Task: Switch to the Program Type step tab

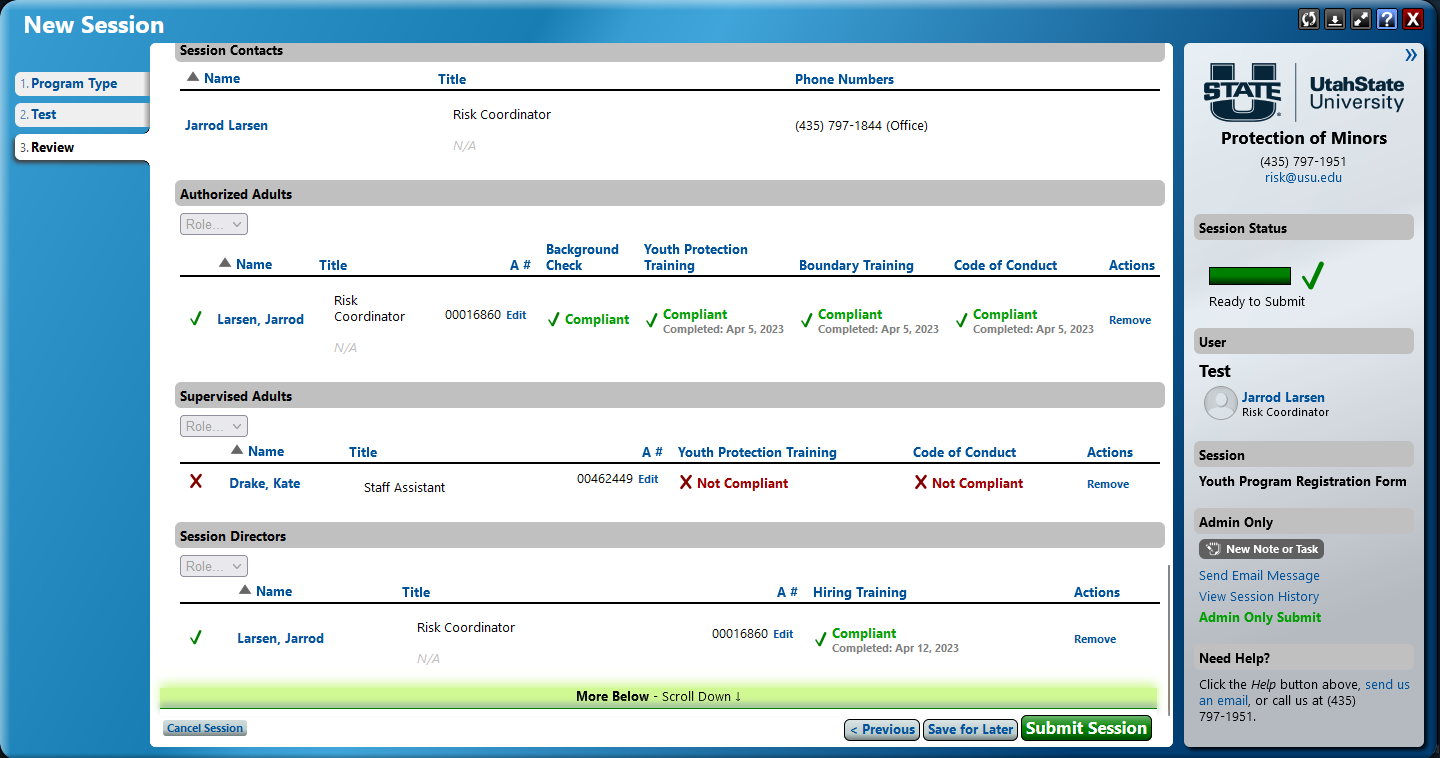Action: (x=81, y=84)
